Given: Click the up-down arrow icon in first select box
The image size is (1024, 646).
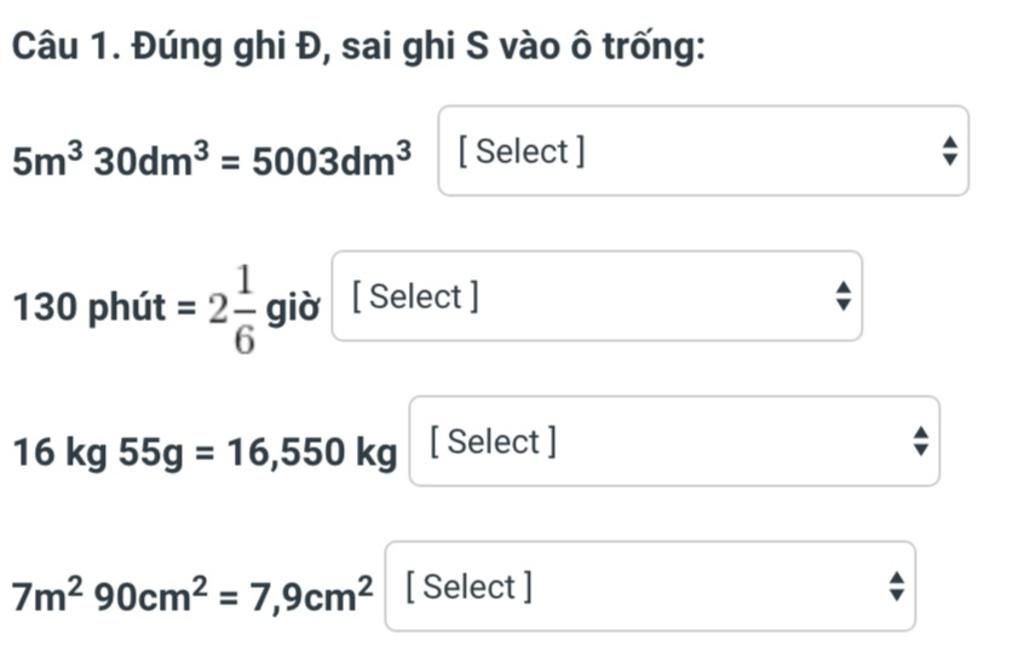Looking at the screenshot, I should (950, 151).
